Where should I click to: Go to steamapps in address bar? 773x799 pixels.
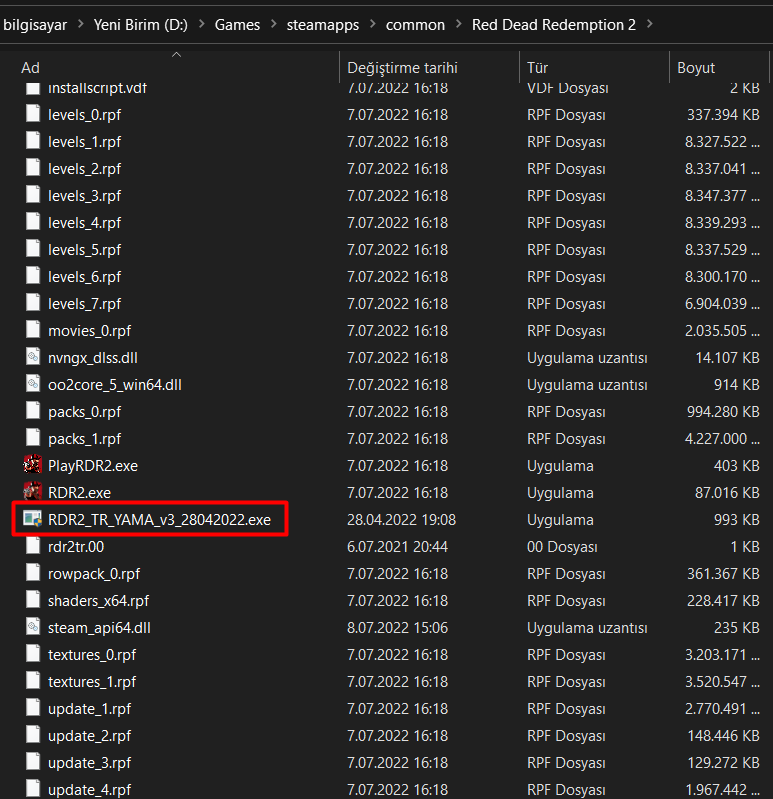coord(323,24)
